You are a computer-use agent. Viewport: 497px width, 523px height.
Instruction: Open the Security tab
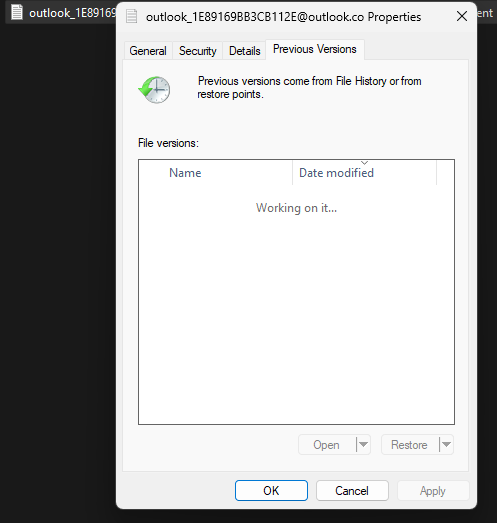[197, 51]
